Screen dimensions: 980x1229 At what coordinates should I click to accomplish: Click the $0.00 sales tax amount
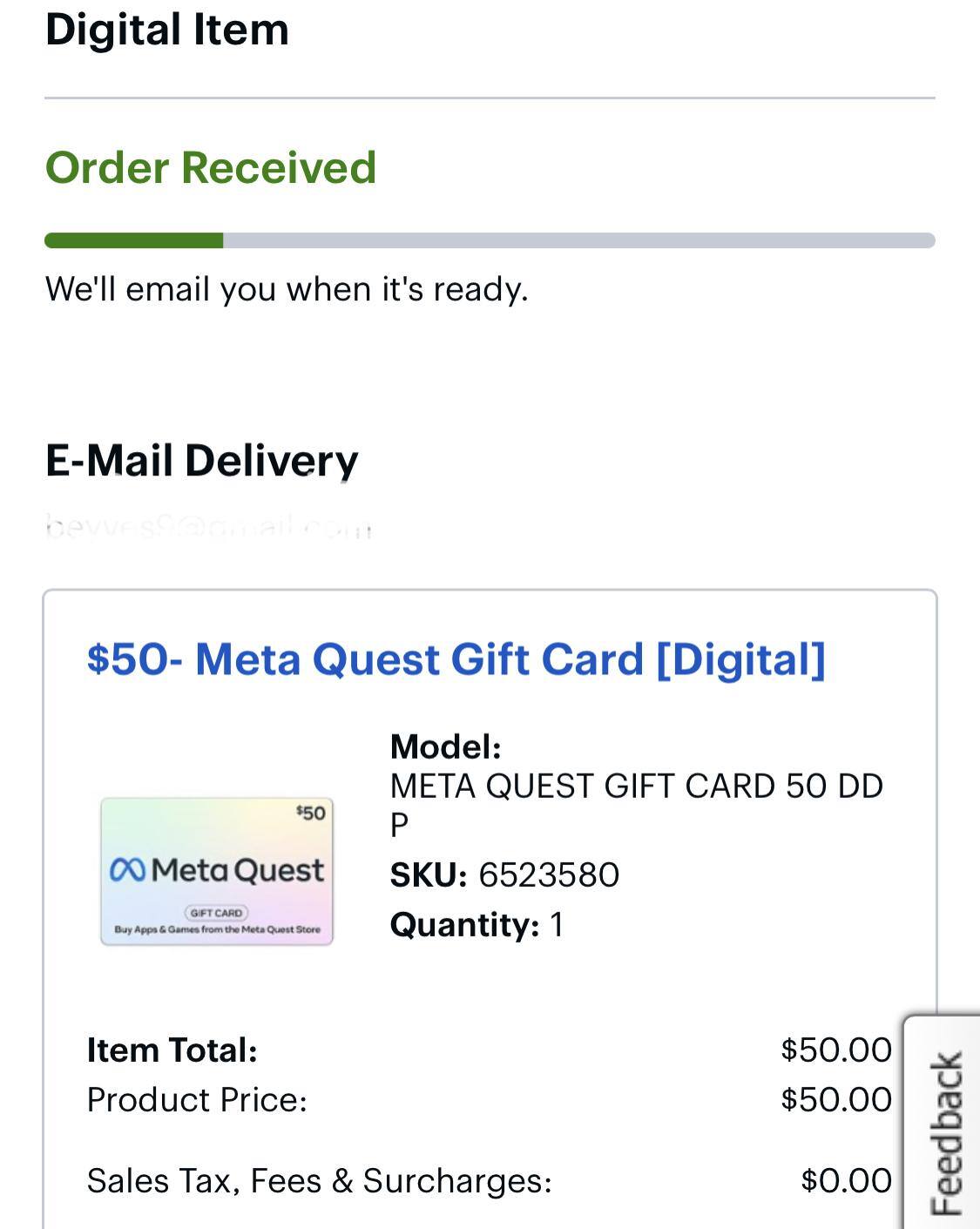[846, 1181]
